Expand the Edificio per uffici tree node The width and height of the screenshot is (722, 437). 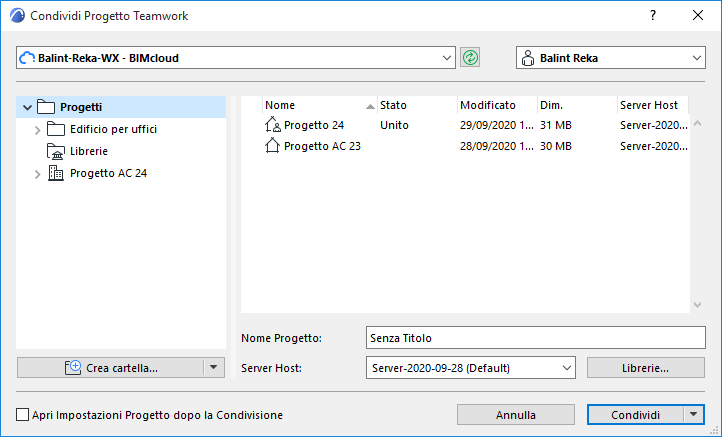pos(38,129)
